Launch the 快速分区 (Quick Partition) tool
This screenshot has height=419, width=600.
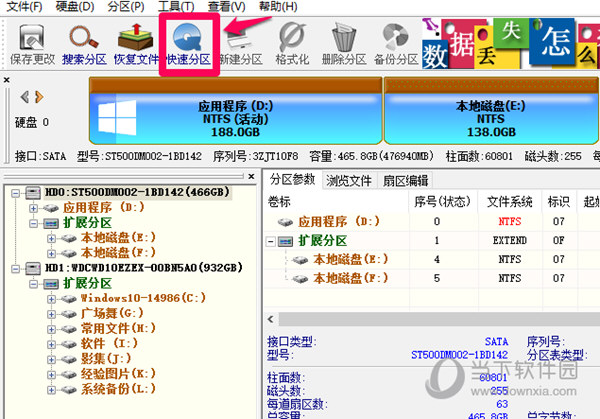coord(188,42)
